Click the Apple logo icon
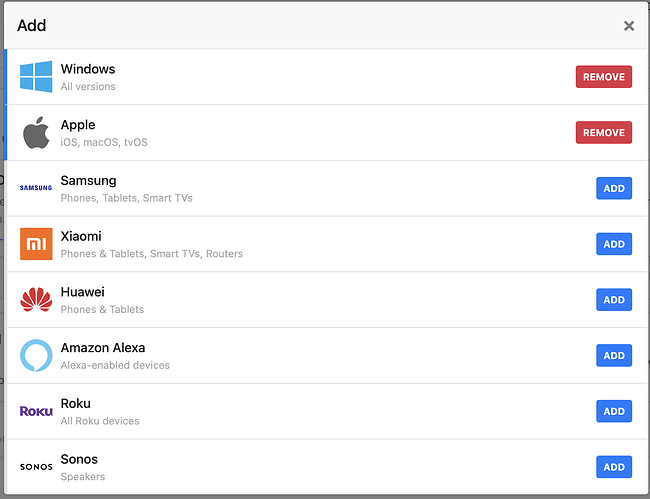The height and width of the screenshot is (499, 650). click(x=36, y=132)
